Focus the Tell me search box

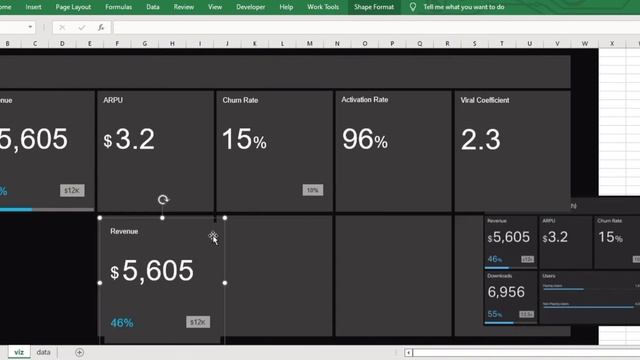464,7
